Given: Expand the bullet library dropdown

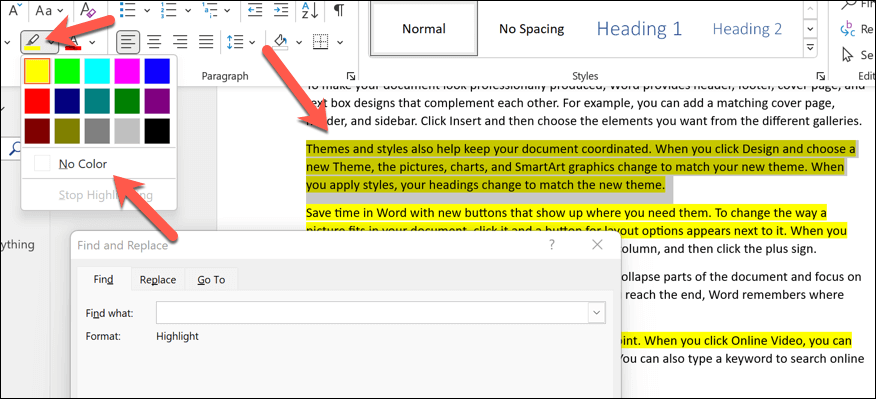Looking at the screenshot, I should point(146,10).
